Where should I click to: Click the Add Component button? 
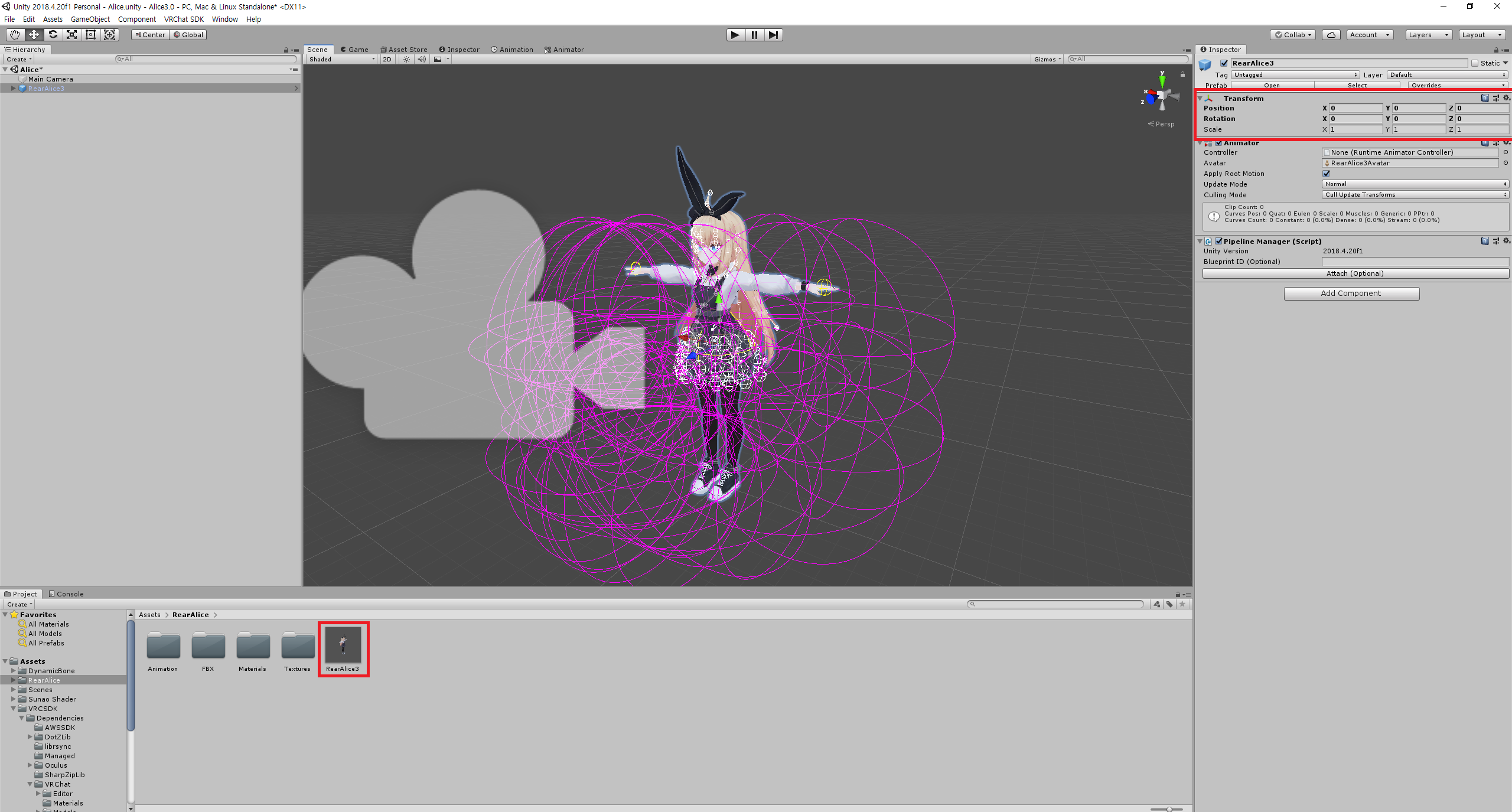click(1351, 294)
